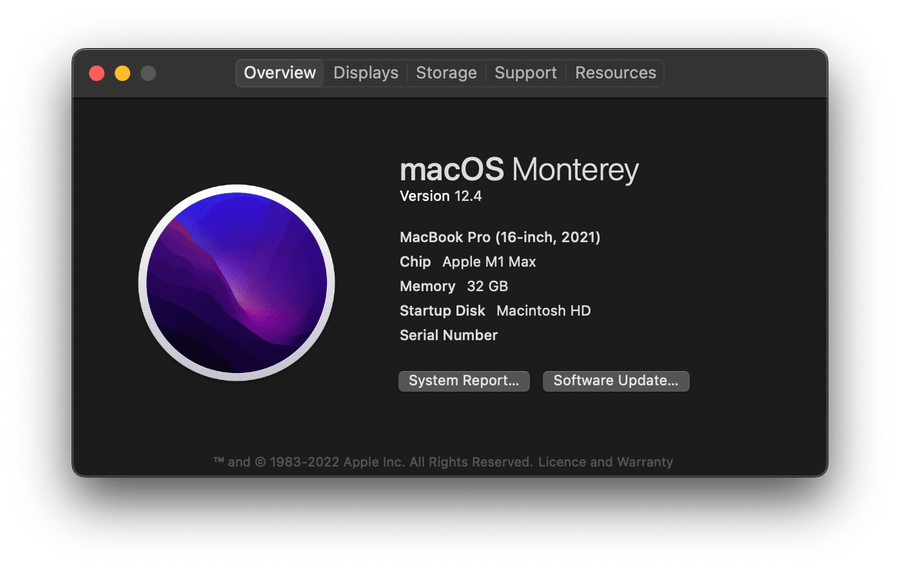
Task: Open the Licence and Warranty link
Action: pyautogui.click(x=606, y=462)
